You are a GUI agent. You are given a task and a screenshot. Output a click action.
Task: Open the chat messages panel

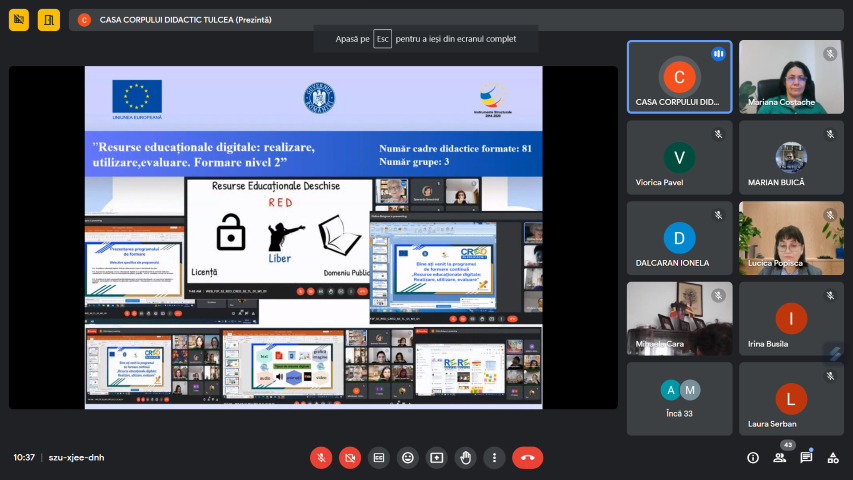coord(806,457)
